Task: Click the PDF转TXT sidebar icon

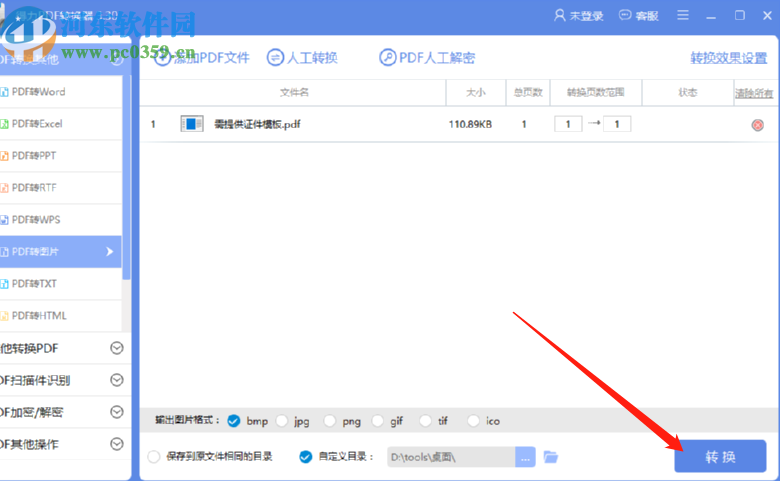Action: tap(4, 284)
